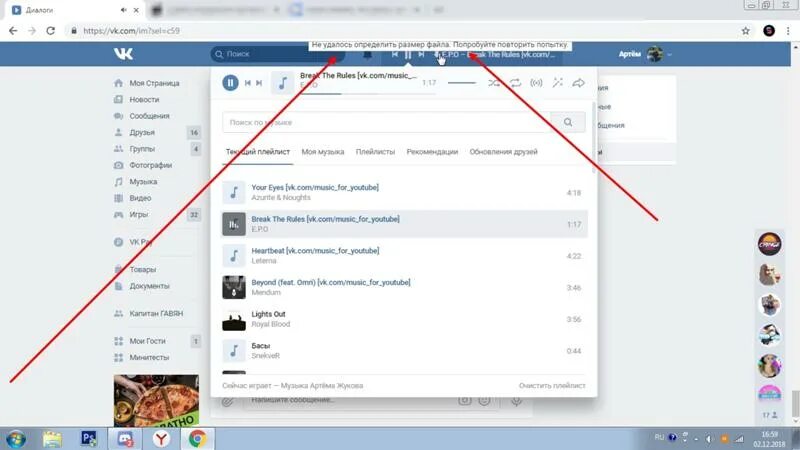Skip to next track in player panel
800x450 pixels.
tap(259, 83)
